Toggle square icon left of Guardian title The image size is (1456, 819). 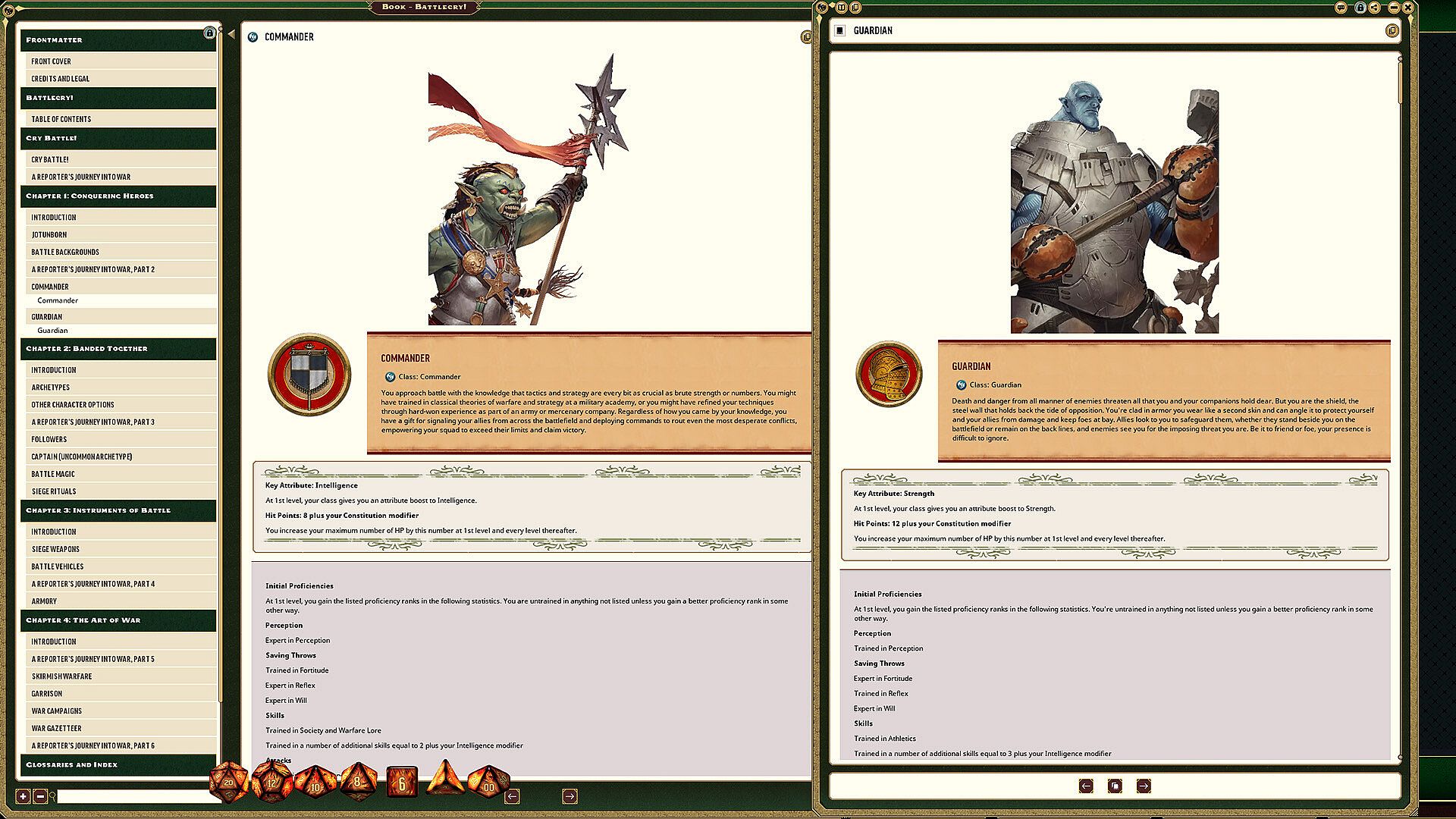(839, 30)
